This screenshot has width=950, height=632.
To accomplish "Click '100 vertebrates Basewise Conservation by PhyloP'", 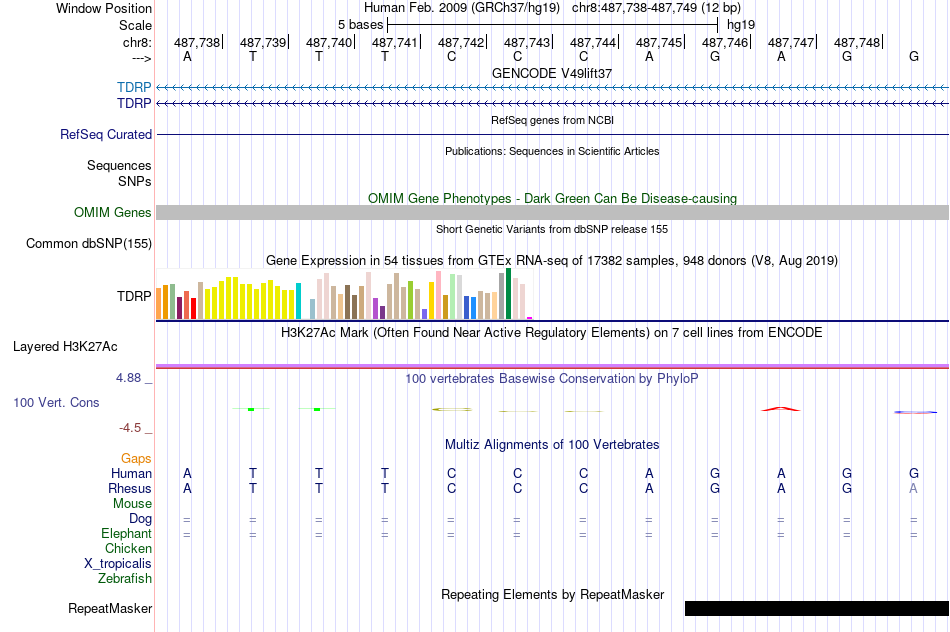I will [552, 379].
